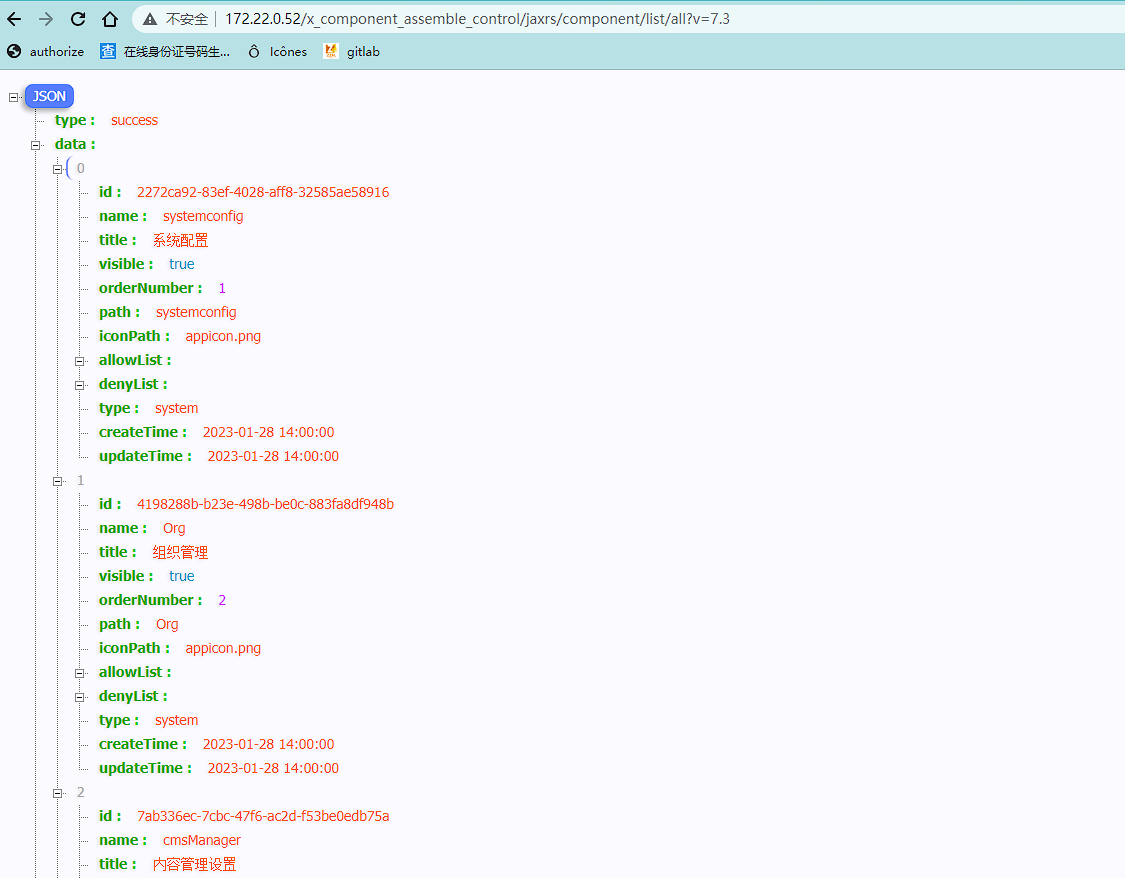Toggle allowList under systemconfig entry
This screenshot has height=878, width=1125.
click(x=80, y=360)
